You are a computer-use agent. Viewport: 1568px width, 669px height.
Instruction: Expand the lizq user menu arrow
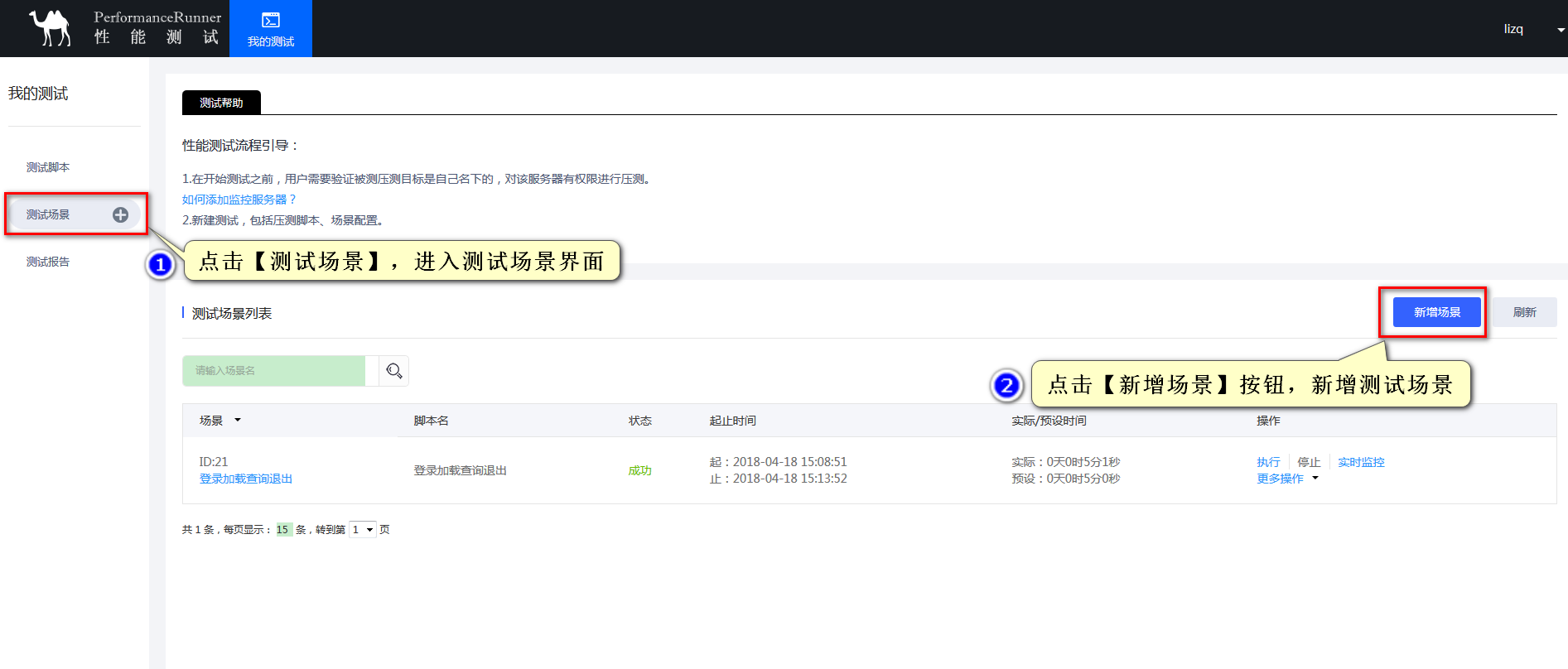[1561, 30]
